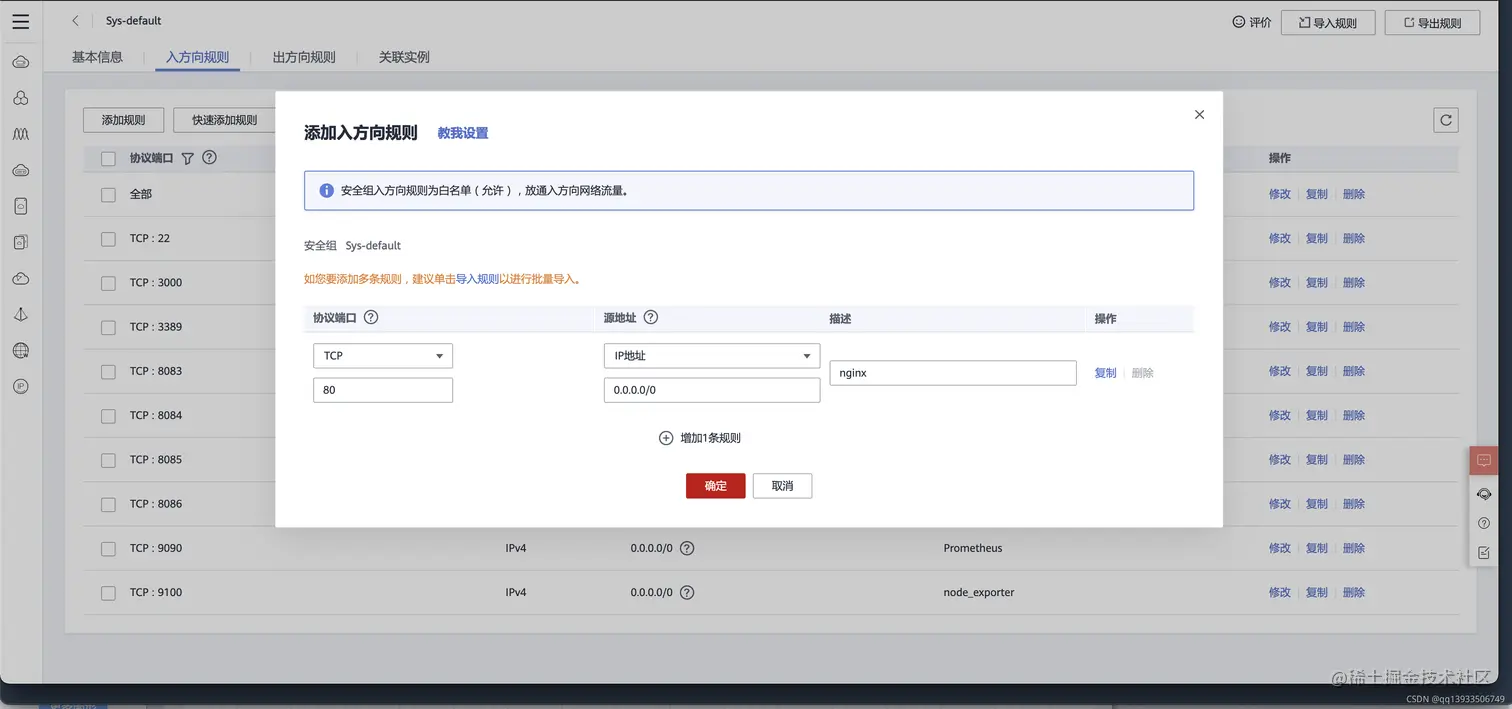Click the 导入规则 button at top
The width and height of the screenshot is (1512, 709).
click(1328, 22)
